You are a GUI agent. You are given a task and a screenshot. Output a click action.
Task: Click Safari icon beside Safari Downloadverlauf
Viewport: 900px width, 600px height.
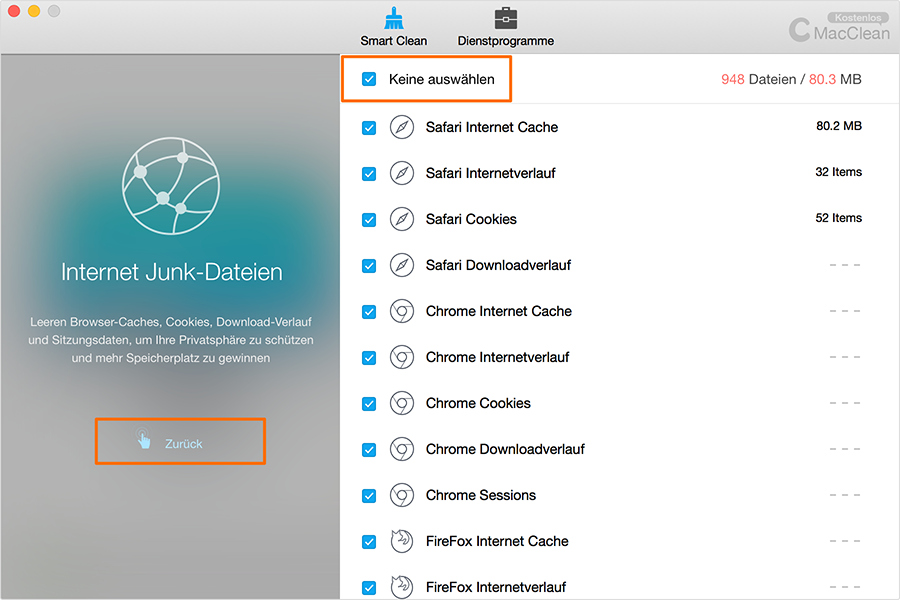pos(402,265)
